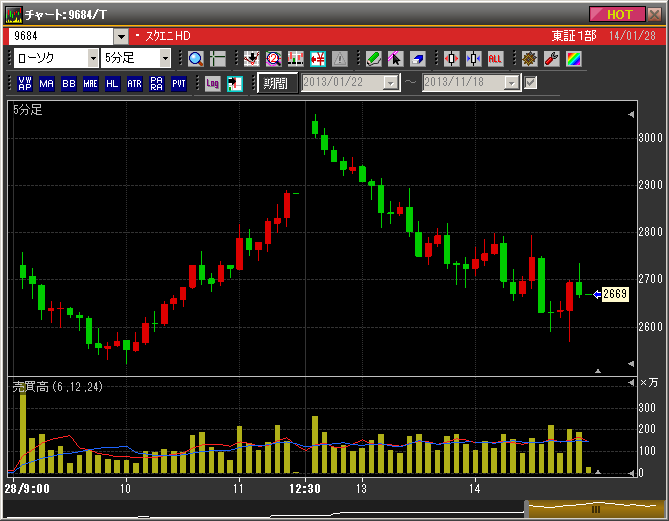669x521 pixels.
Task: Toggle the checkbox beside the end date
Action: coord(531,83)
